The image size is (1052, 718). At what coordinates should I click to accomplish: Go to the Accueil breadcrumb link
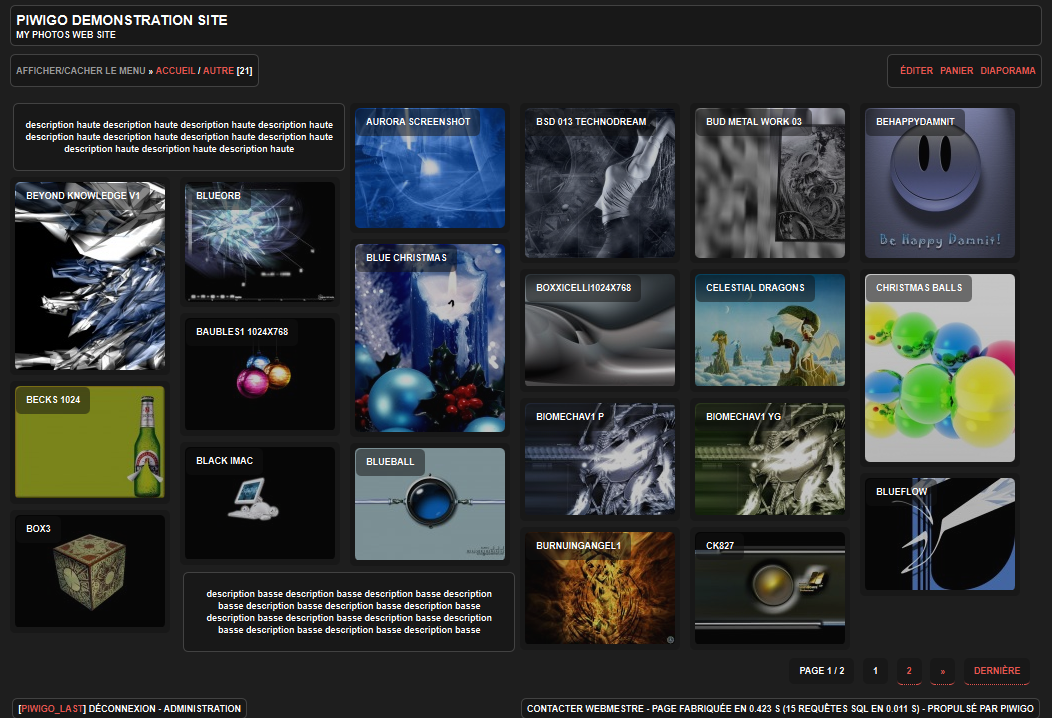pyautogui.click(x=176, y=71)
